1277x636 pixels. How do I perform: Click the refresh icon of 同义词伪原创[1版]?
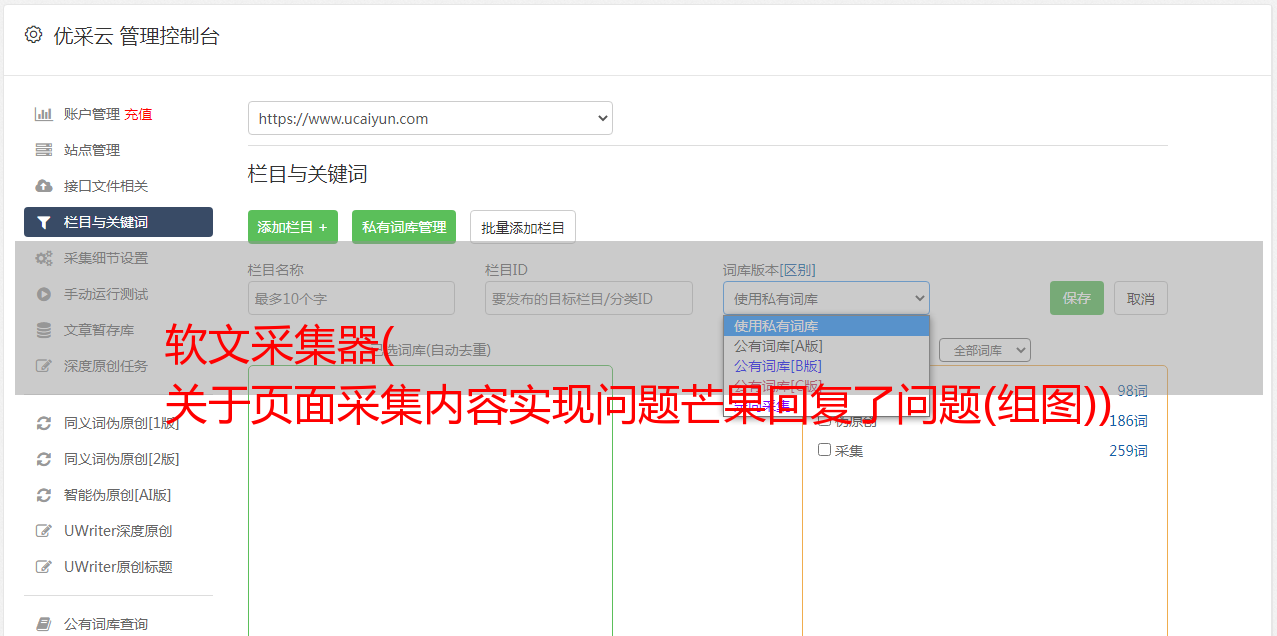click(44, 423)
